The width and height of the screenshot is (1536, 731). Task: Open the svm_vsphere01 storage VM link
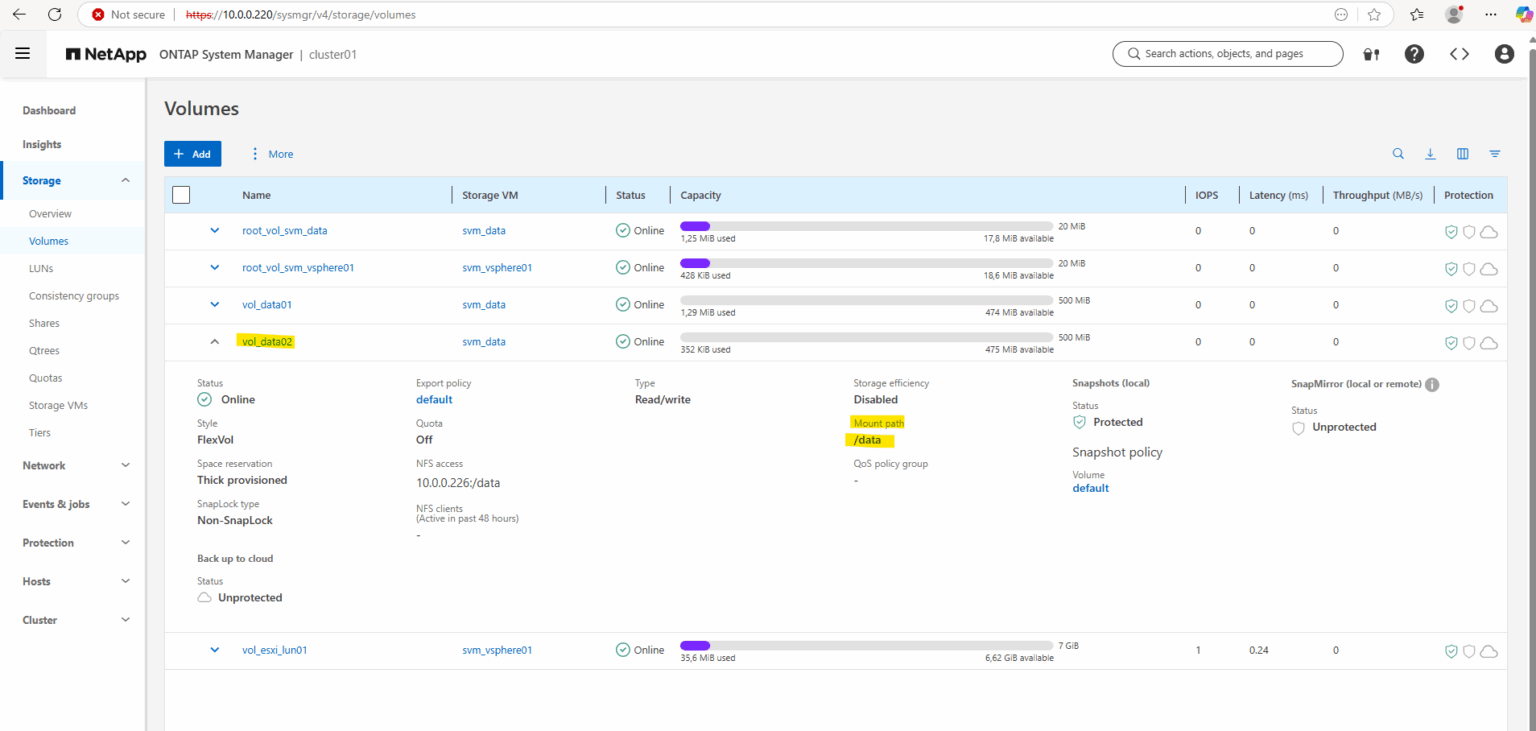tap(496, 649)
